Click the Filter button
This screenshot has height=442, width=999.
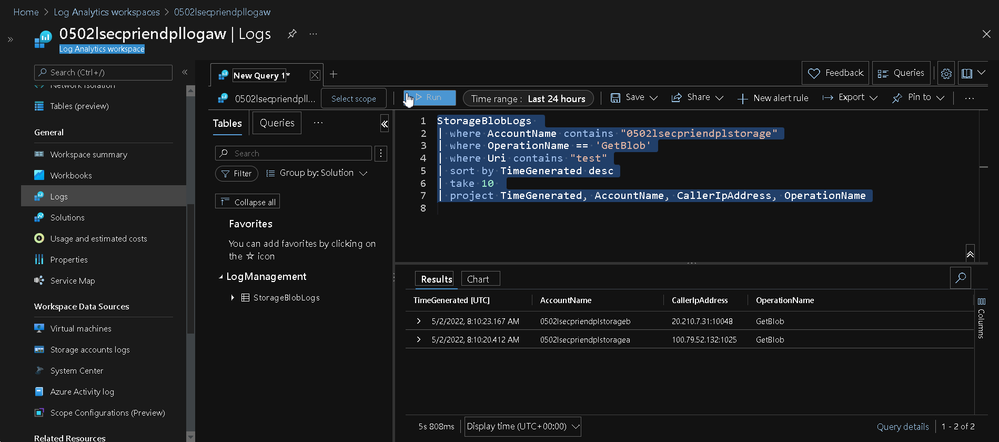coord(236,173)
